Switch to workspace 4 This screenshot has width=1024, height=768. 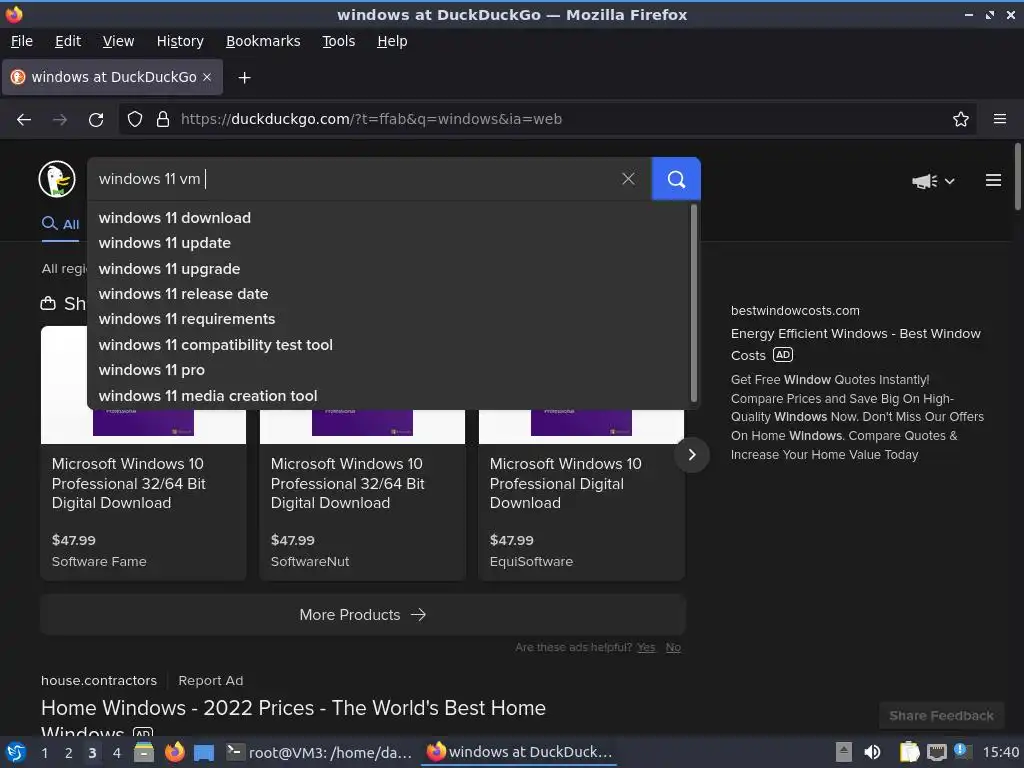[117, 753]
